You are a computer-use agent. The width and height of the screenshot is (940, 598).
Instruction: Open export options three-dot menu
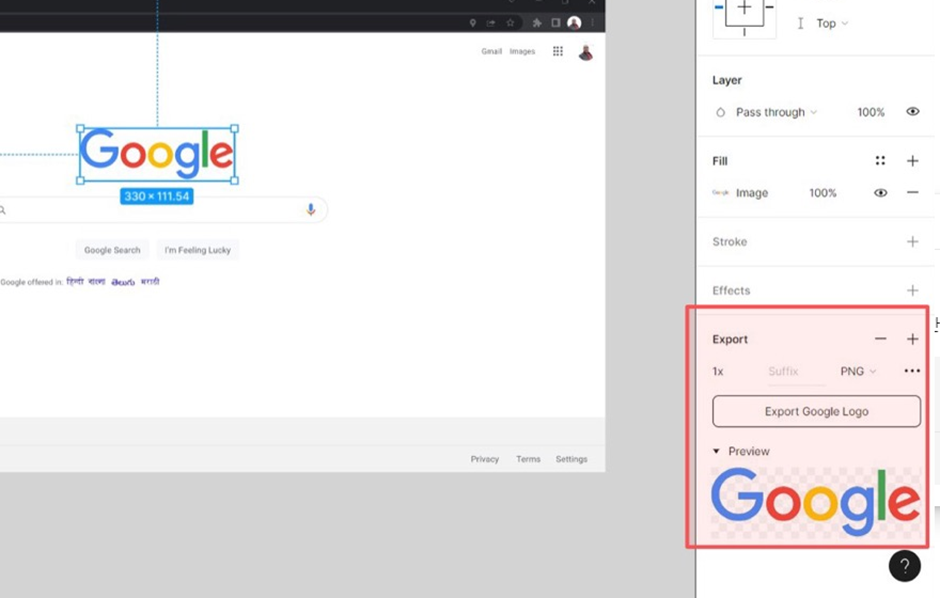click(912, 371)
